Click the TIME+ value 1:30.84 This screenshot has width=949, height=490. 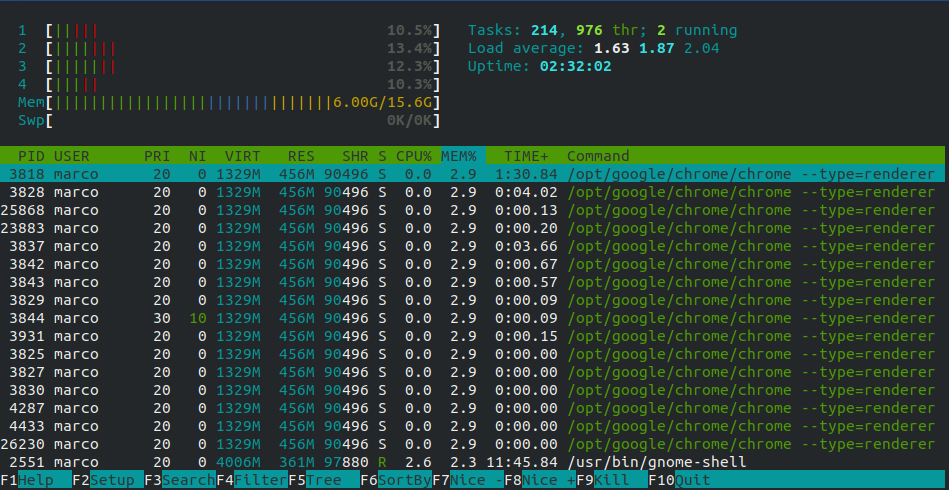click(x=527, y=174)
